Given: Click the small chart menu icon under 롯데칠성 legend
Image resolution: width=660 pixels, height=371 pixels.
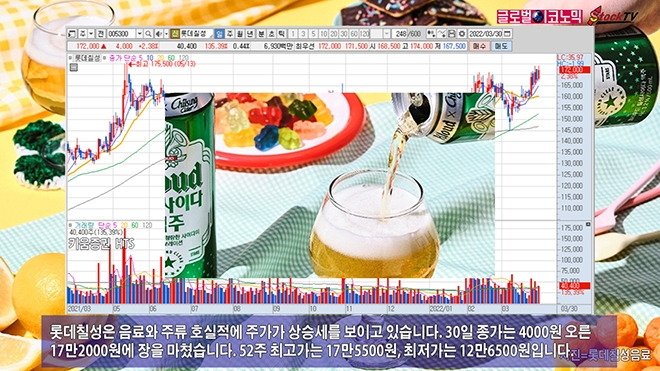Looking at the screenshot, I should tap(74, 67).
